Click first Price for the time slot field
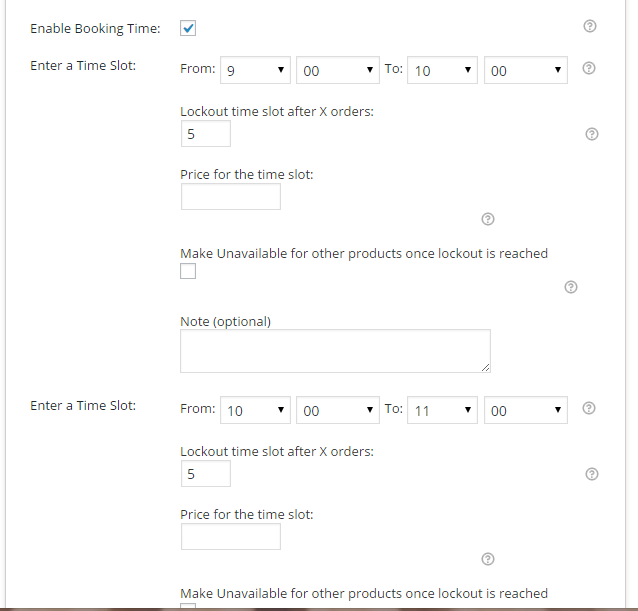Image resolution: width=638 pixels, height=611 pixels. tap(231, 196)
